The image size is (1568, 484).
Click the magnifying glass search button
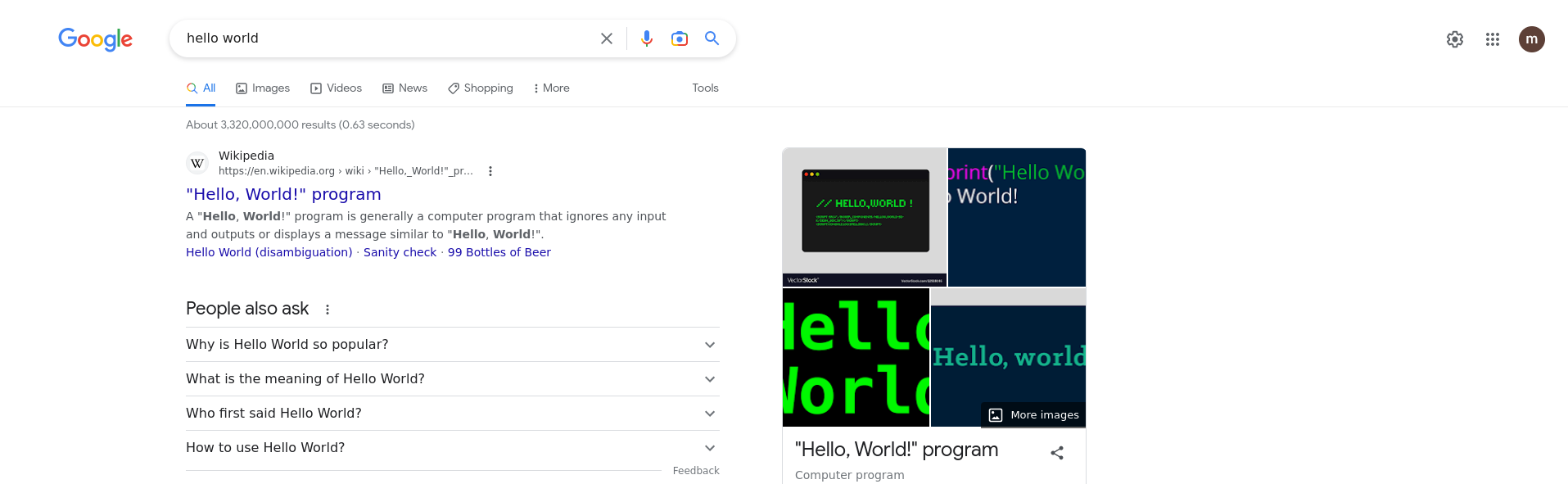(712, 38)
